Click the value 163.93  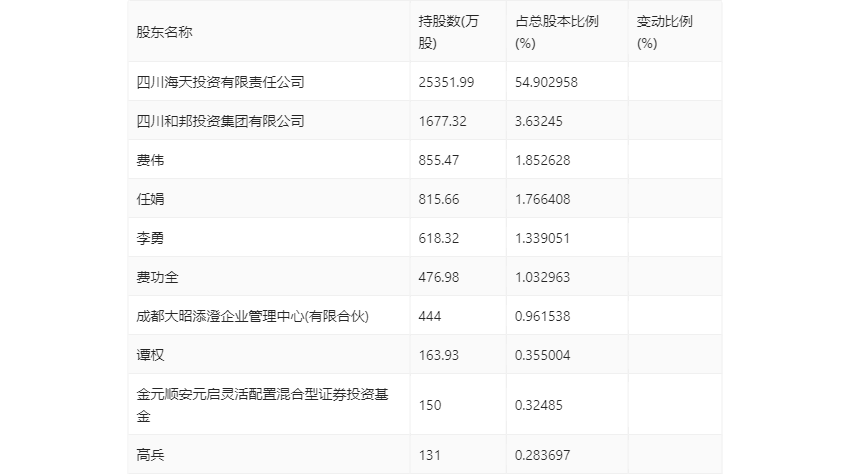point(439,355)
